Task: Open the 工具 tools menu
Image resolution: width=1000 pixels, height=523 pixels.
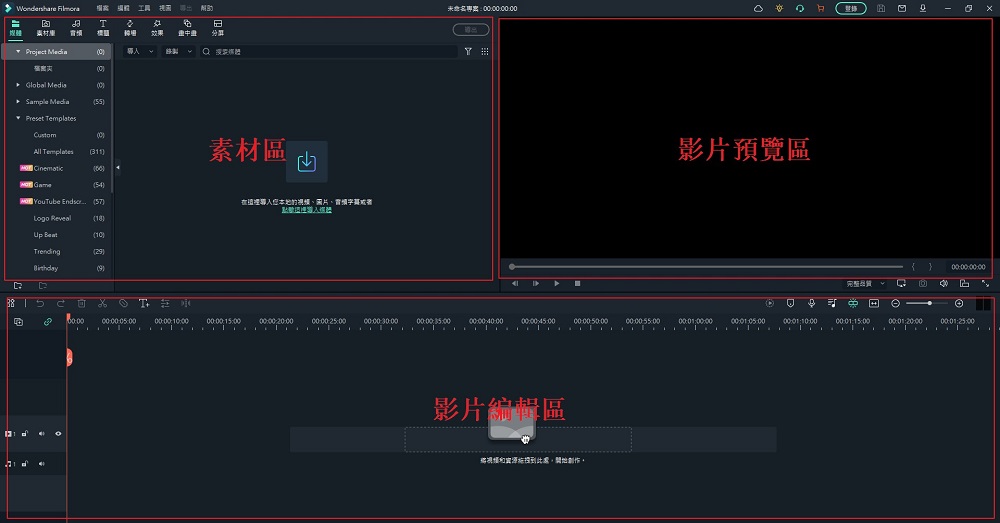Action: [144, 8]
